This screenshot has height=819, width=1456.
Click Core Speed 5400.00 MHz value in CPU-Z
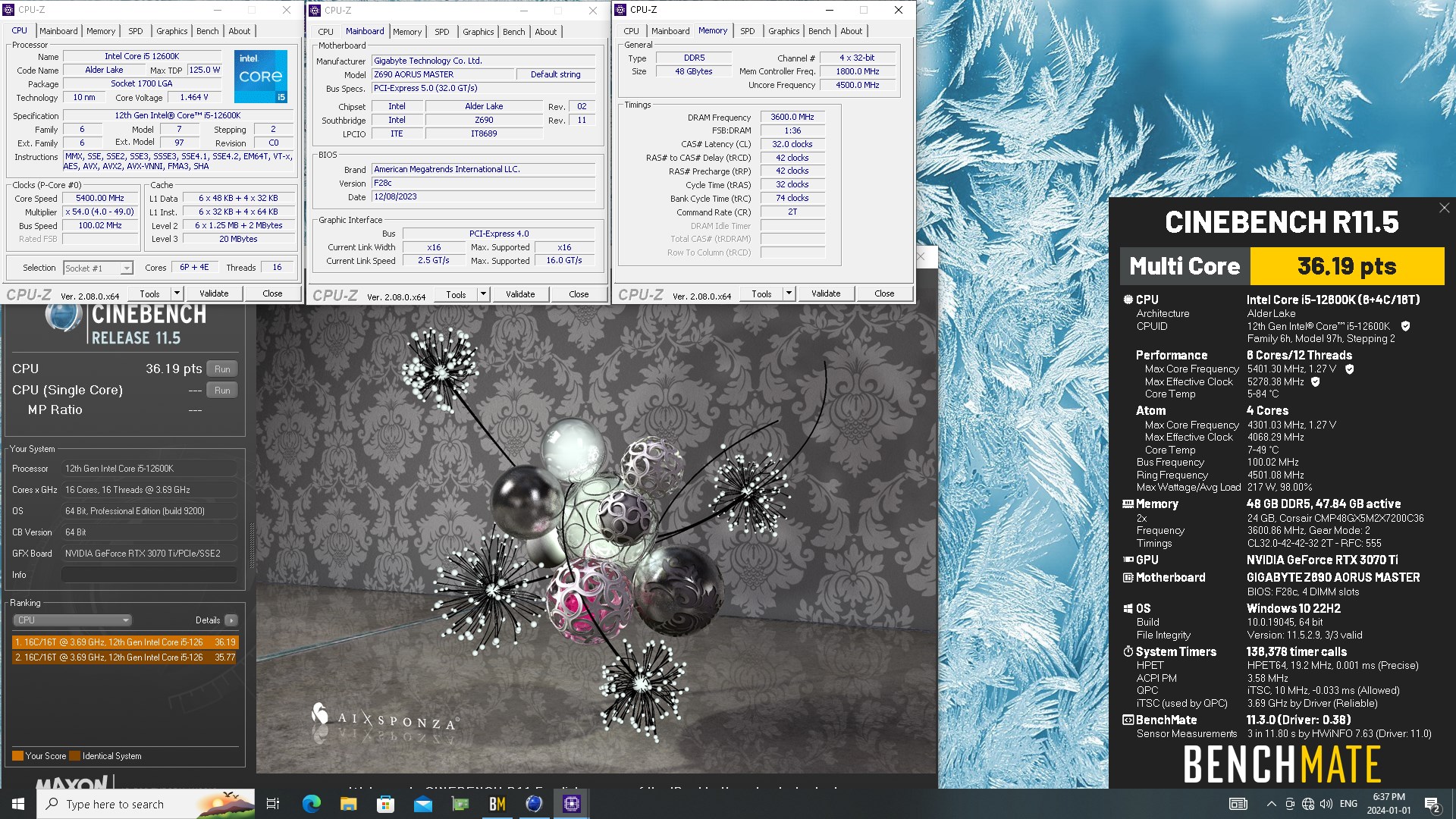(x=100, y=199)
